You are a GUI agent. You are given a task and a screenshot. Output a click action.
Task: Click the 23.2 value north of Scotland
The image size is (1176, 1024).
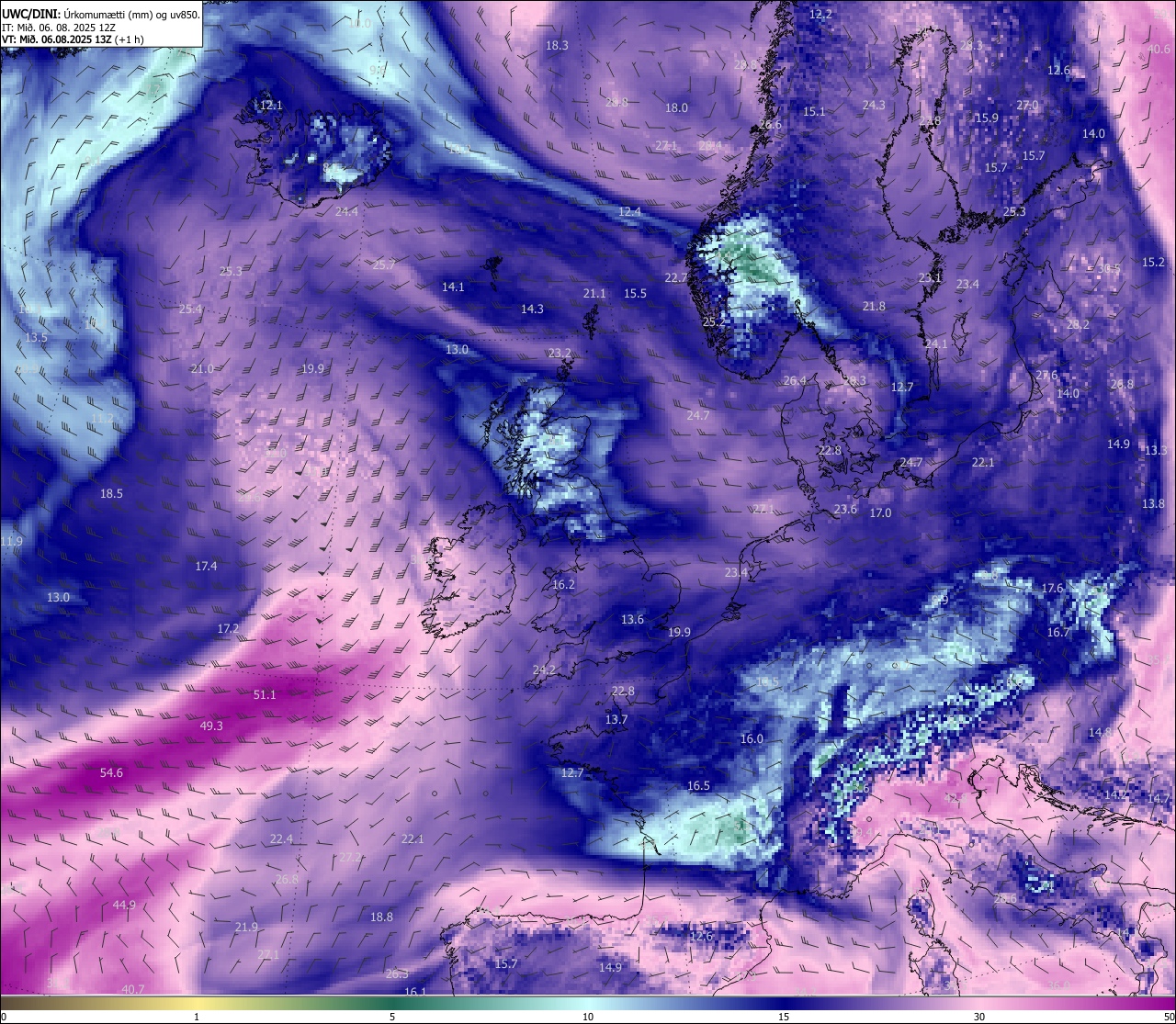560,353
